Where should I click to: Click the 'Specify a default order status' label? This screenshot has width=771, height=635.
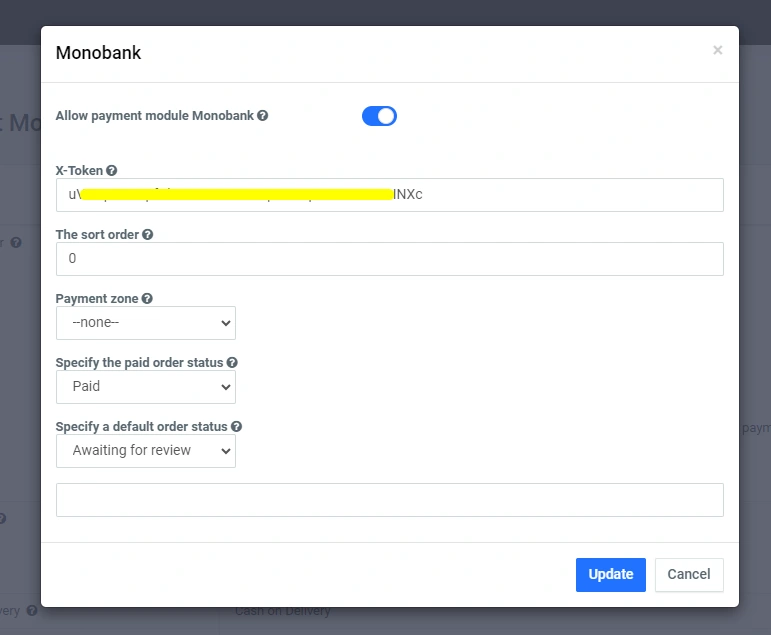point(141,427)
